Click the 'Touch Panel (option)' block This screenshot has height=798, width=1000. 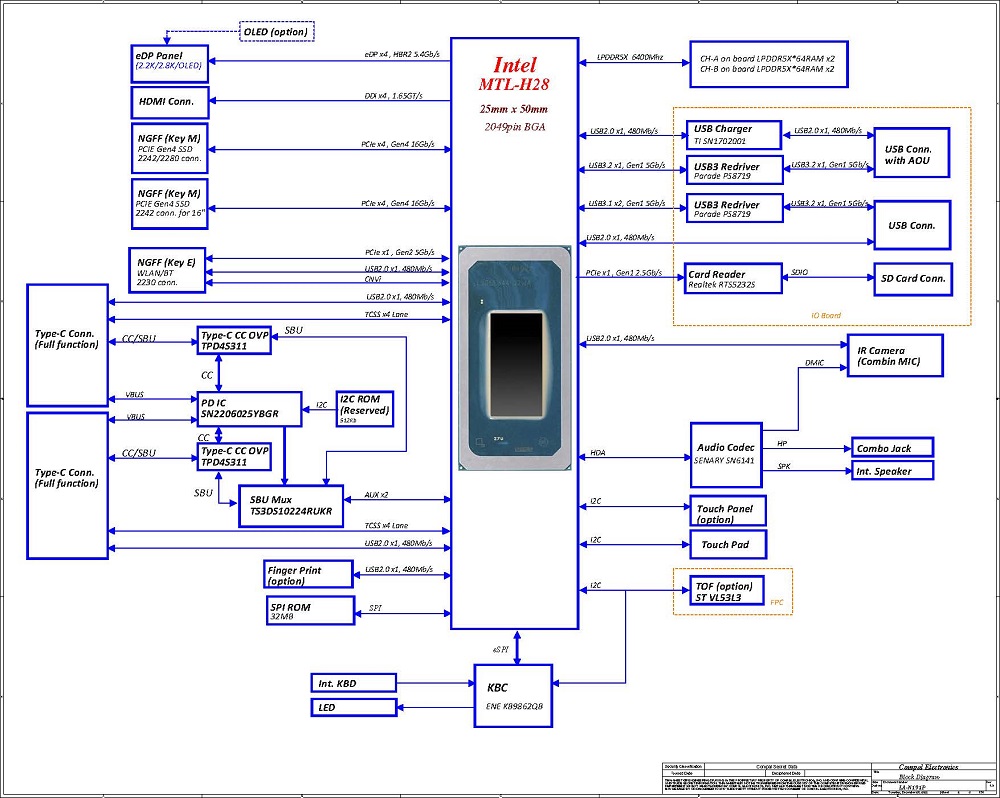click(728, 511)
